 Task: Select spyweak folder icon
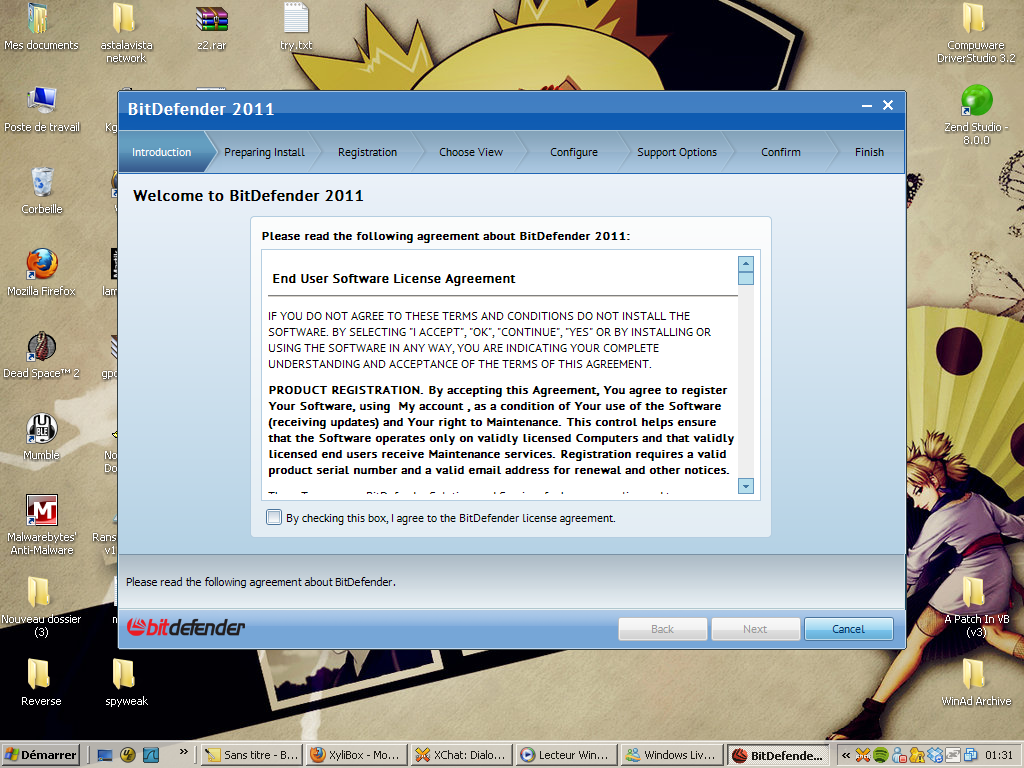coord(126,682)
